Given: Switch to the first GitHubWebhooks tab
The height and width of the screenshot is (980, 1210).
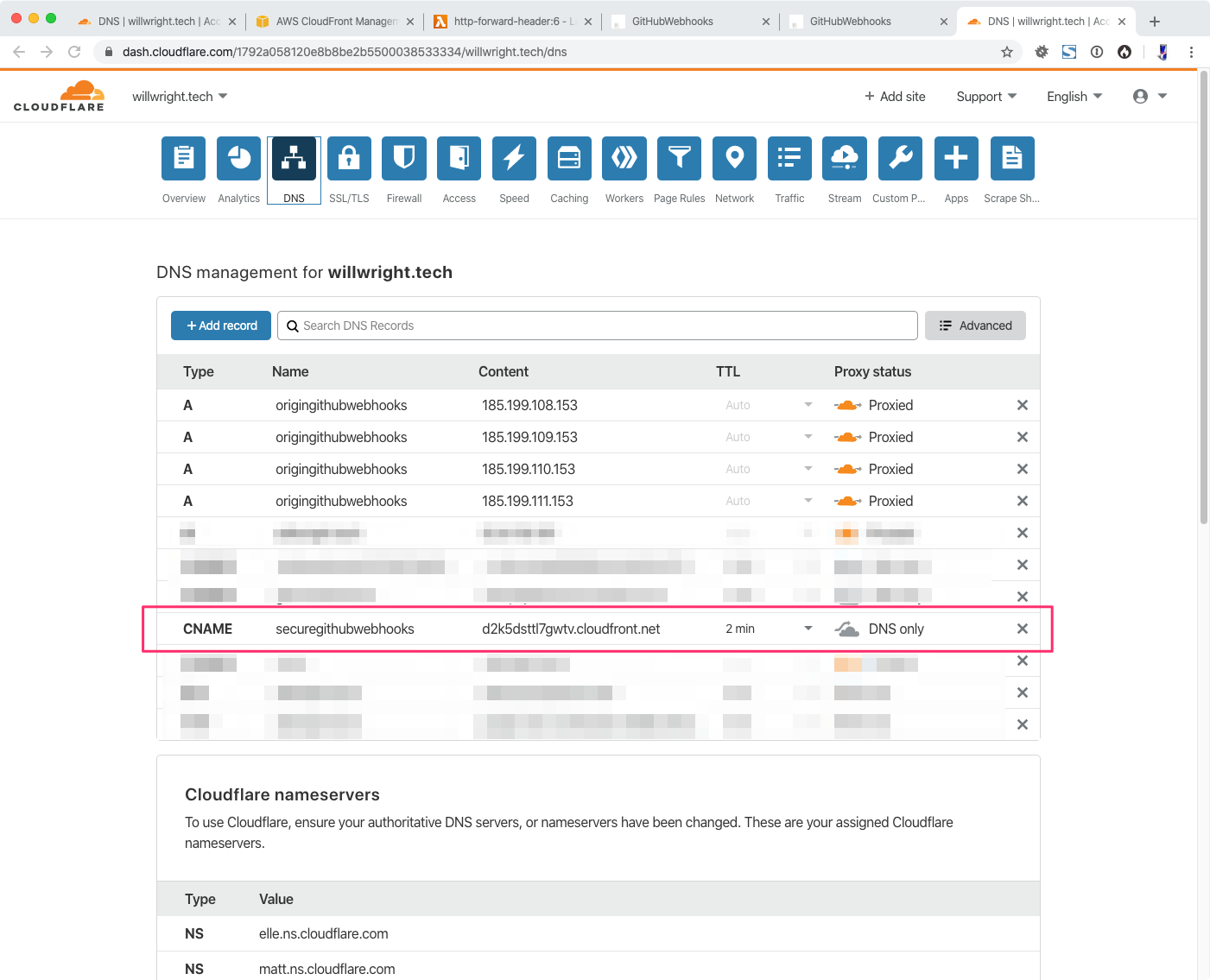Looking at the screenshot, I should click(691, 22).
